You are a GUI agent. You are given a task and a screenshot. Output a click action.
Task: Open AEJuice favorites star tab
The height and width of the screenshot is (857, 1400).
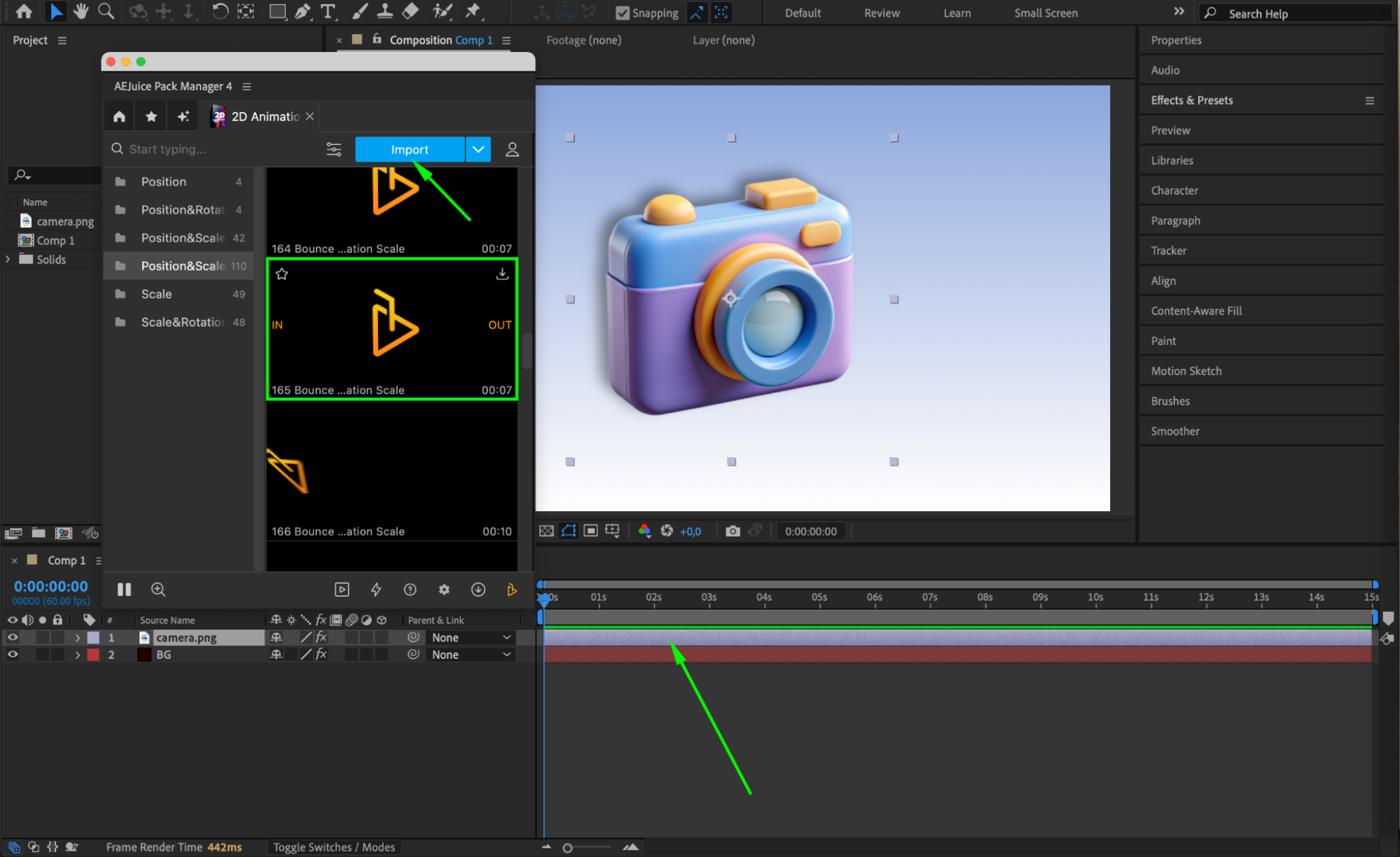151,116
